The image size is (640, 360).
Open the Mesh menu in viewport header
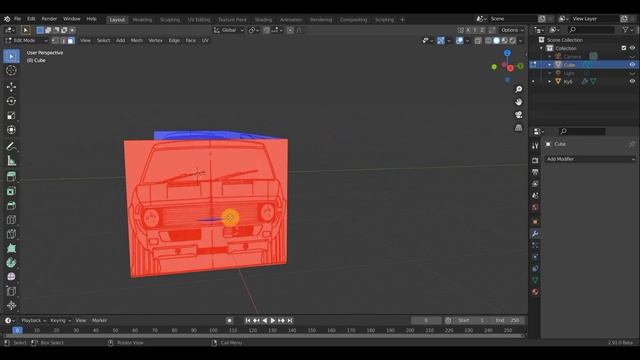point(137,40)
